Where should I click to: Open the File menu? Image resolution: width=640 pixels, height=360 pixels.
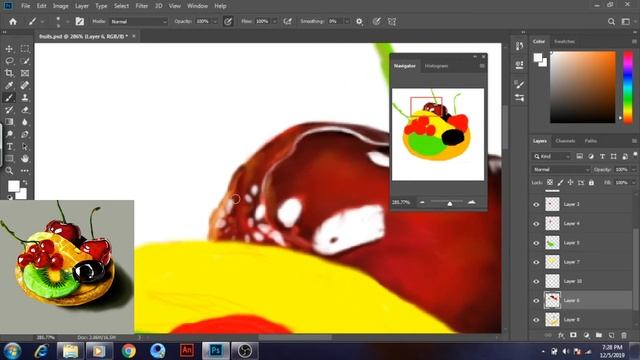25,6
